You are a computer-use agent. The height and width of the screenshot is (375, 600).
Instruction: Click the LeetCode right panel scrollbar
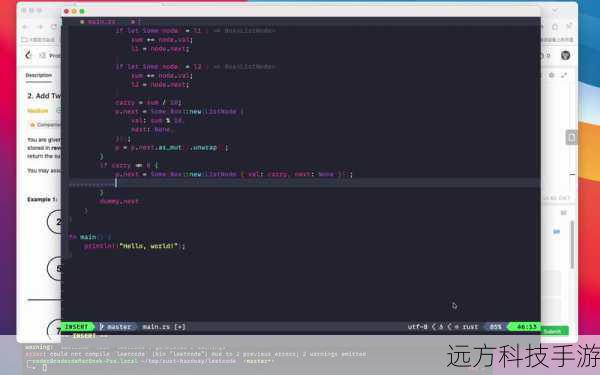pos(572,245)
